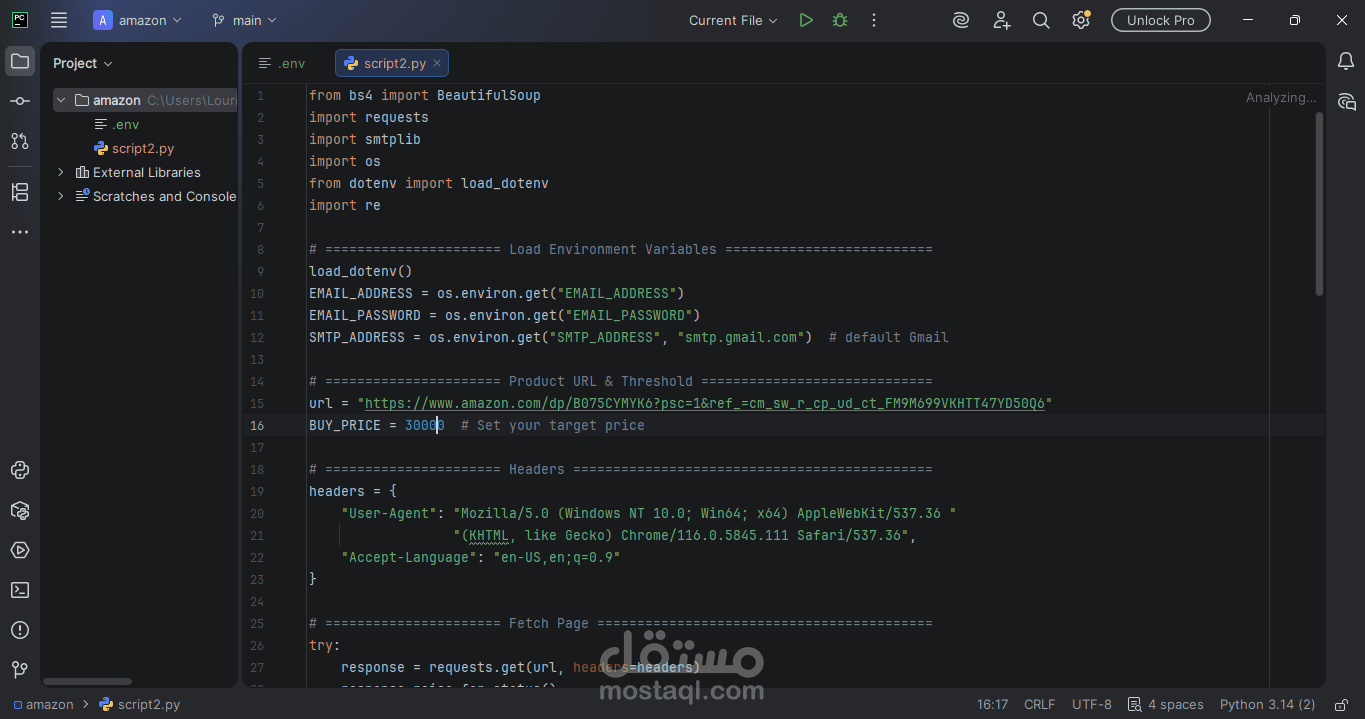Open the Current File run configuration dropdown

point(733,20)
